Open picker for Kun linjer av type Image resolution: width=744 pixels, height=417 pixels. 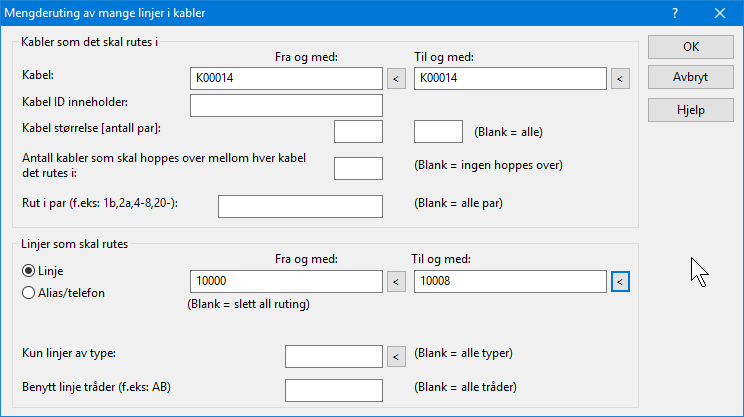pos(396,357)
